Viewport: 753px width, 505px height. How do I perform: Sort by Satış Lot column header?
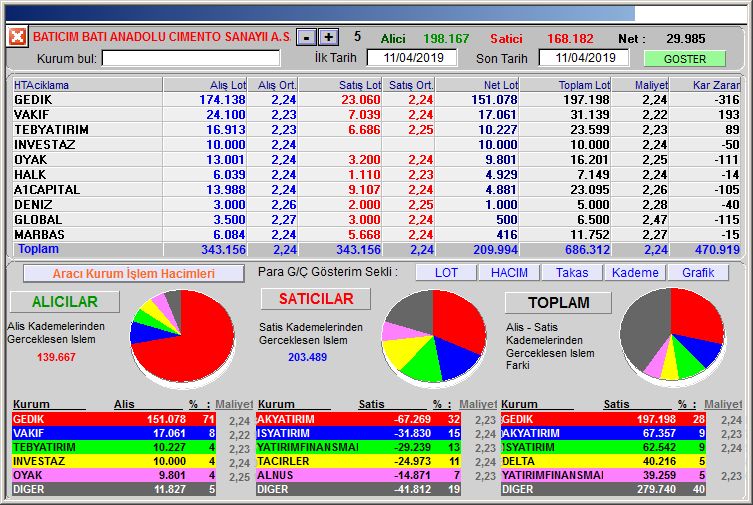pyautogui.click(x=340, y=85)
